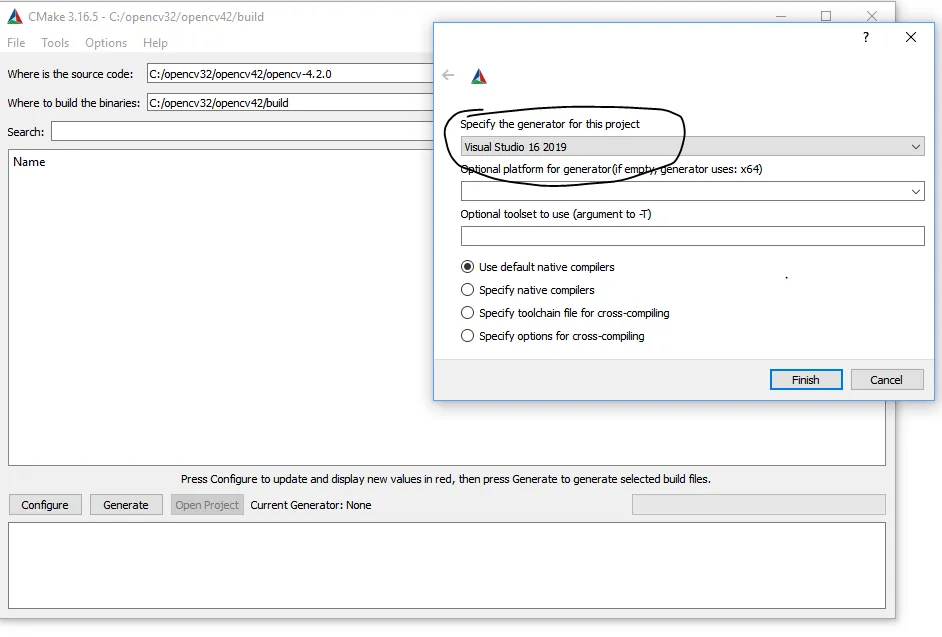Click the back arrow in the generator dialog
The image size is (942, 637).
448,75
